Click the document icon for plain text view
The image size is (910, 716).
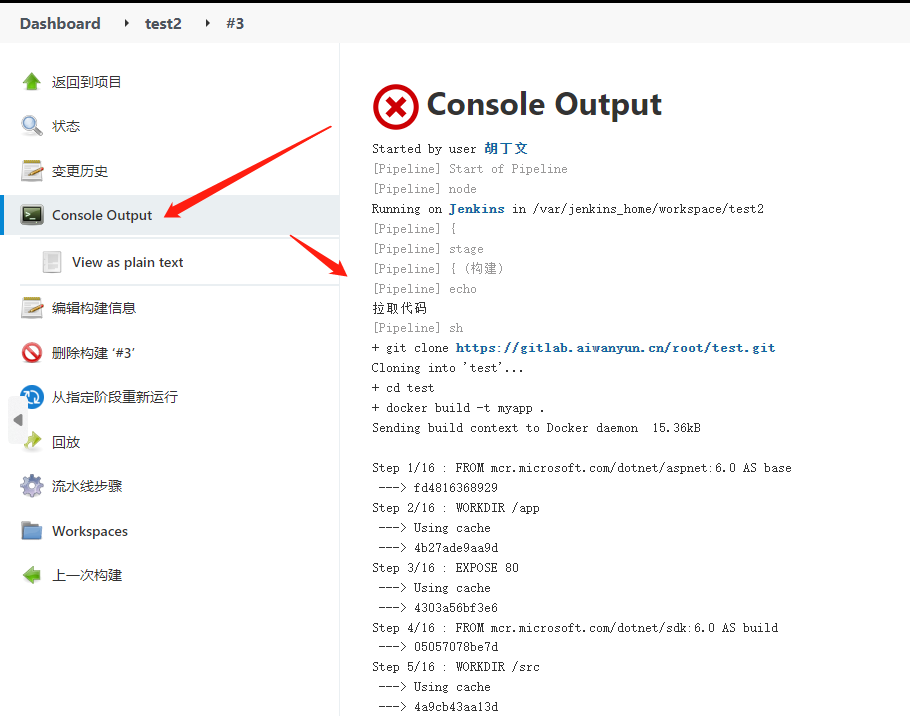click(52, 262)
